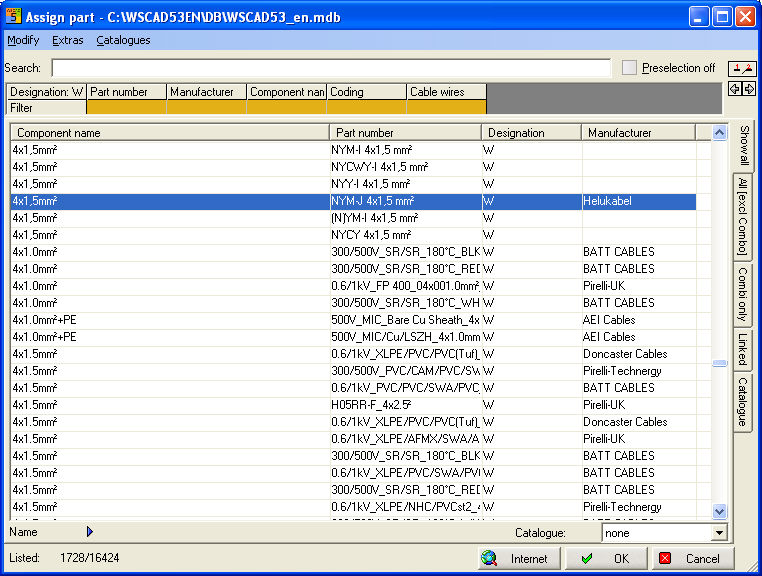The image size is (762, 576).
Task: Select the row 500V_MIC_Bare Cu Sheath
Action: tap(353, 320)
